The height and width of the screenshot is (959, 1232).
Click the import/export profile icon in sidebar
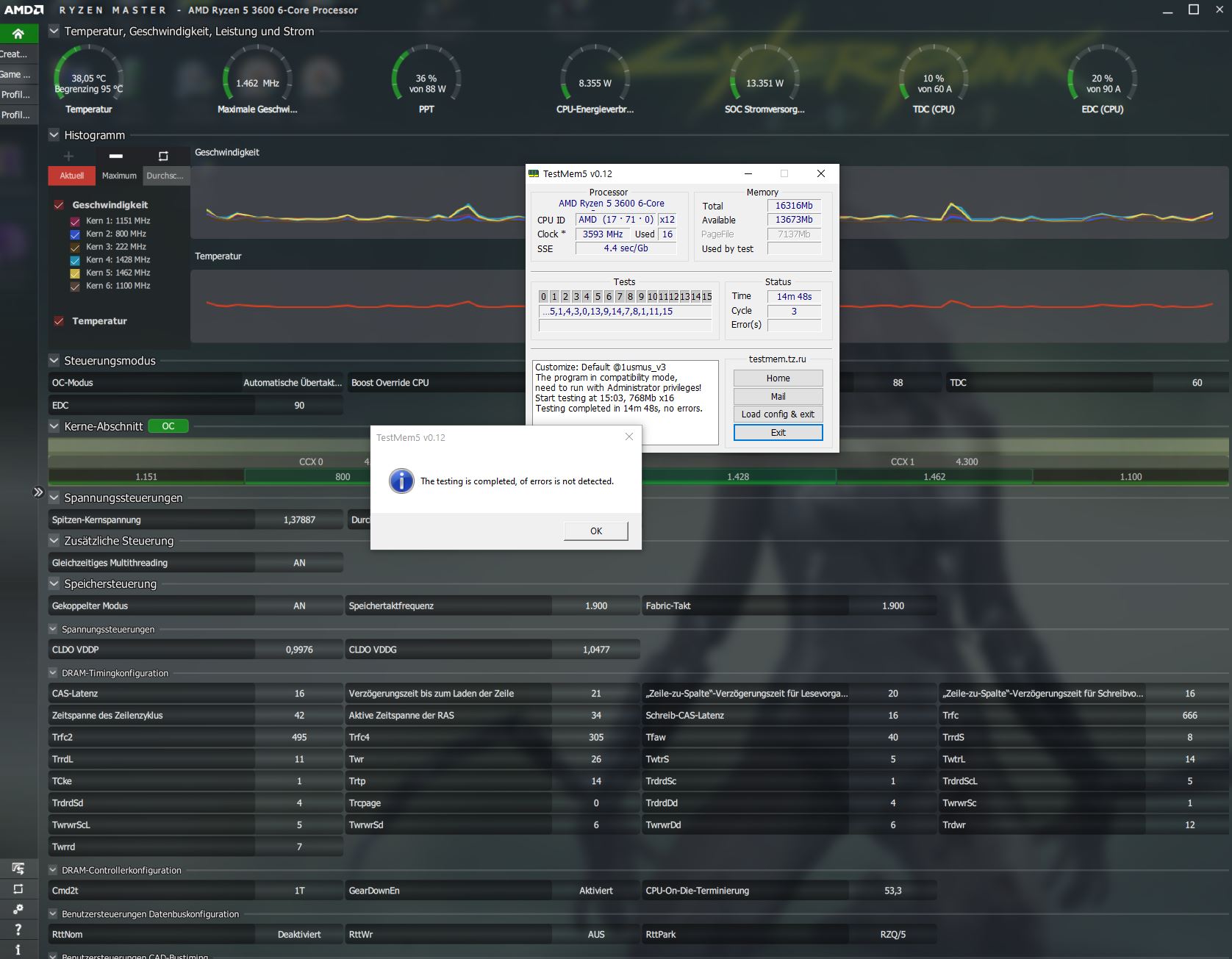[18, 869]
